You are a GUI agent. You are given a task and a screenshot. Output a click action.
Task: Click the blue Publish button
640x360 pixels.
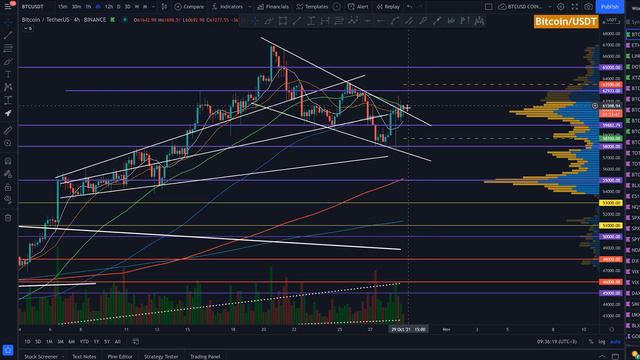[x=610, y=7]
